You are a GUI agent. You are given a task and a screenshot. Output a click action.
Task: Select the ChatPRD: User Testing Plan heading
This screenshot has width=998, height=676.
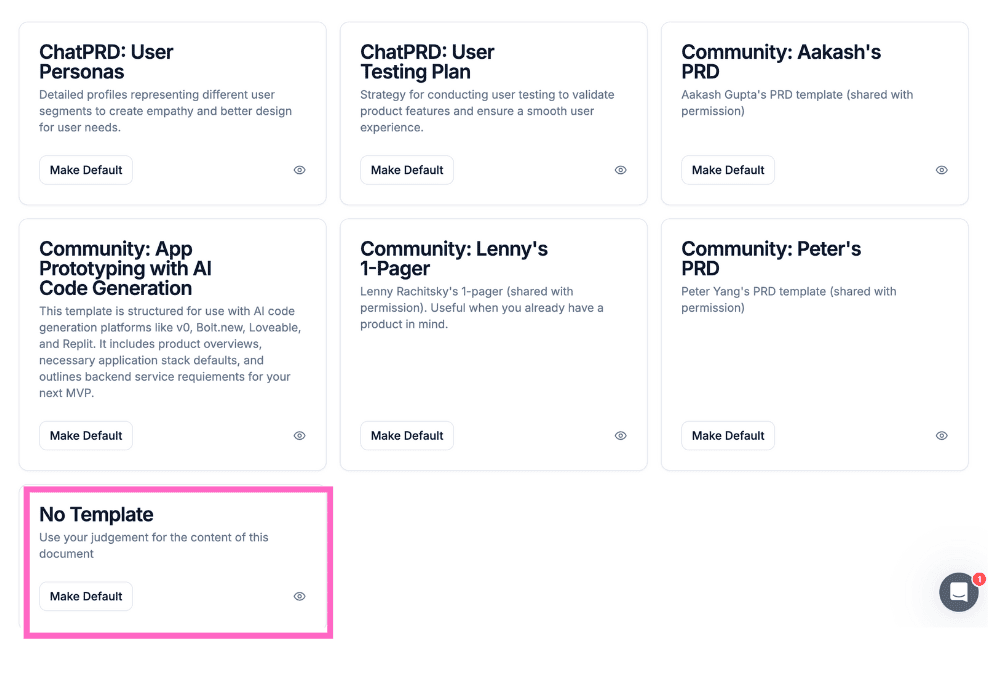(427, 62)
